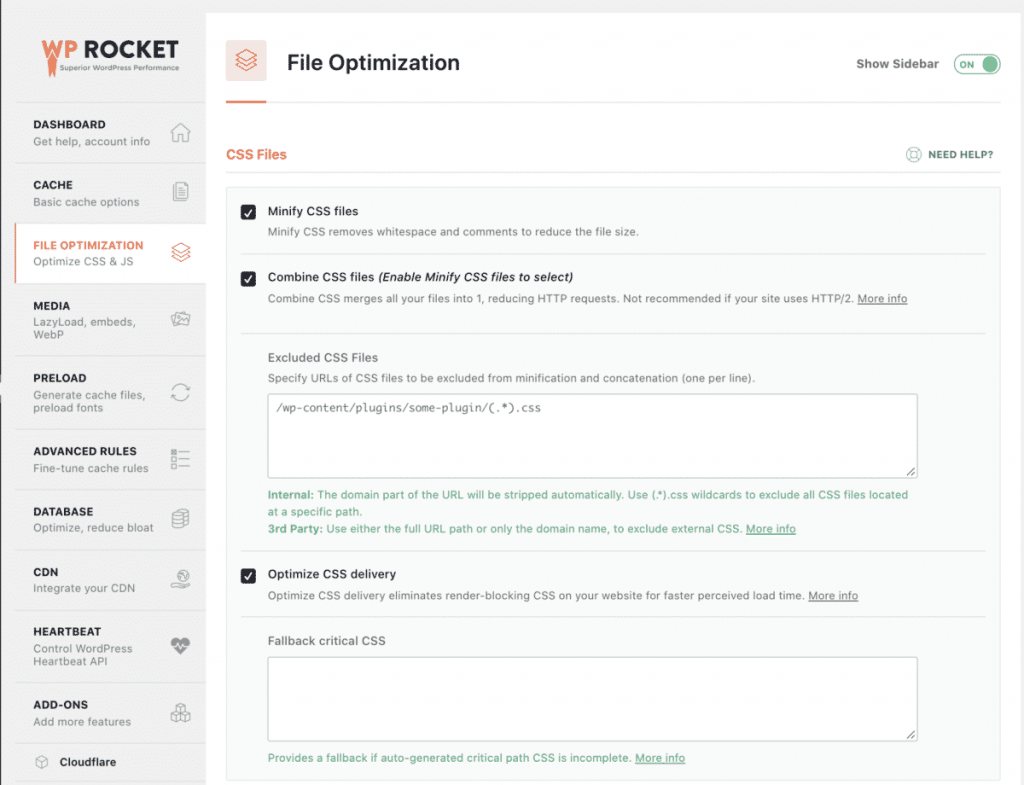1024x785 pixels.
Task: Click inside the Fallback critical CSS textarea
Action: pos(592,699)
